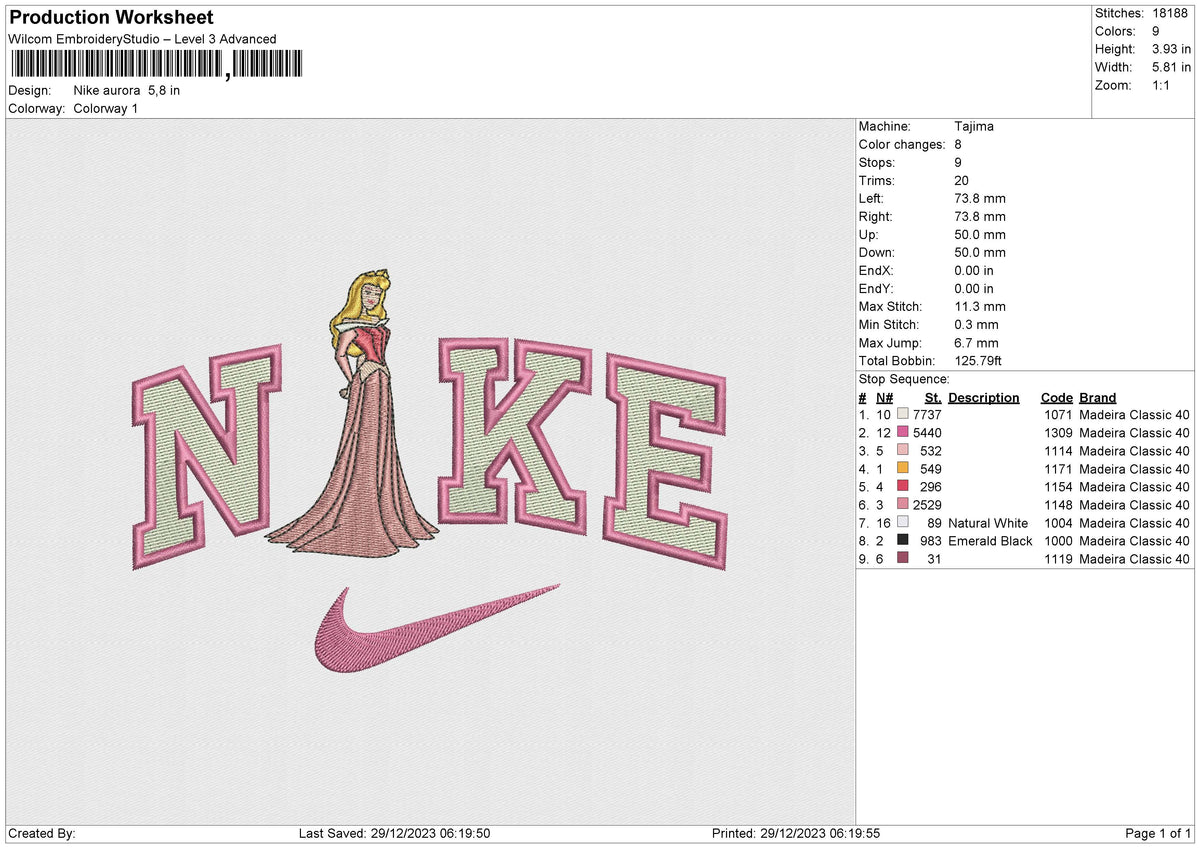Click the Max Stitch value 11.3 mm
The width and height of the screenshot is (1200, 848).
click(980, 306)
